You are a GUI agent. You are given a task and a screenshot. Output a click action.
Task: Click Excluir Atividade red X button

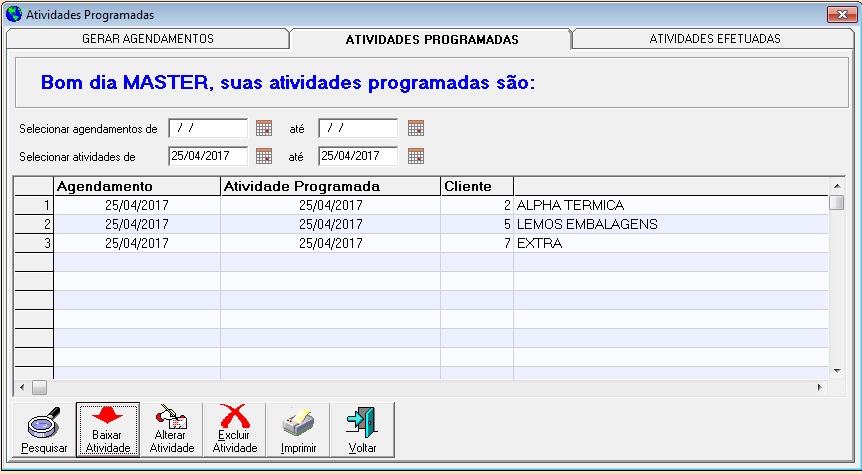pyautogui.click(x=235, y=430)
